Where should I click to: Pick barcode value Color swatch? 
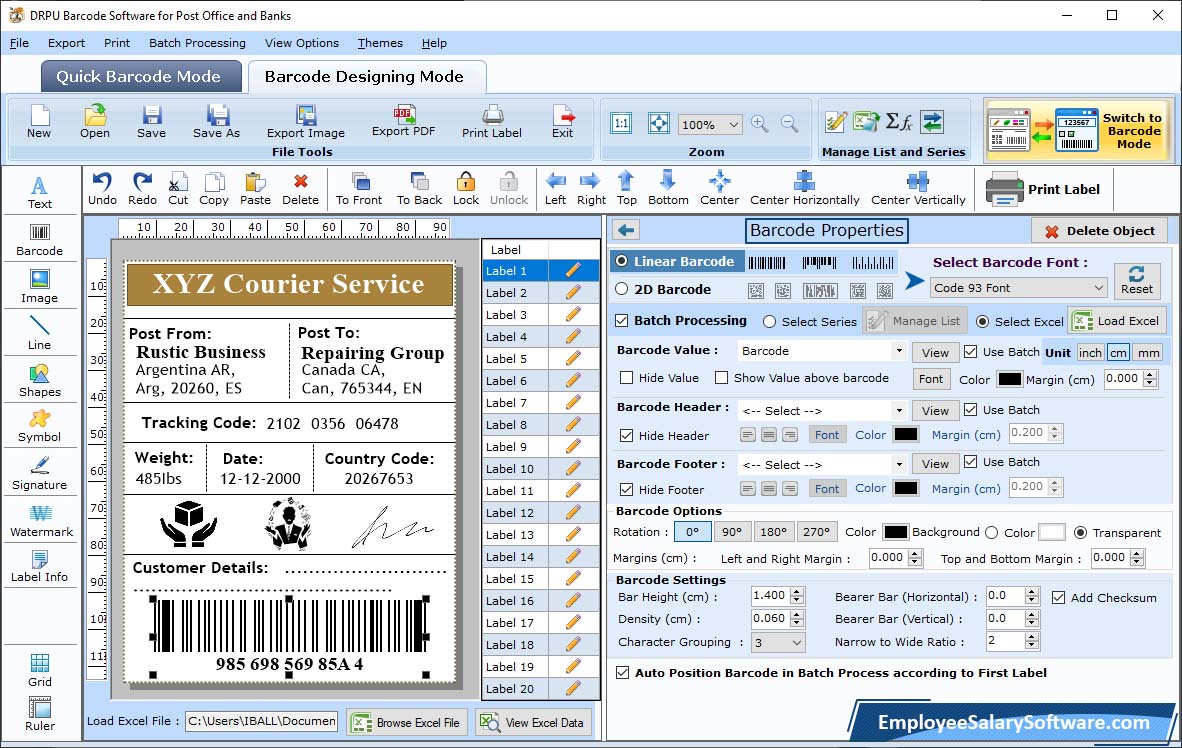(1009, 379)
